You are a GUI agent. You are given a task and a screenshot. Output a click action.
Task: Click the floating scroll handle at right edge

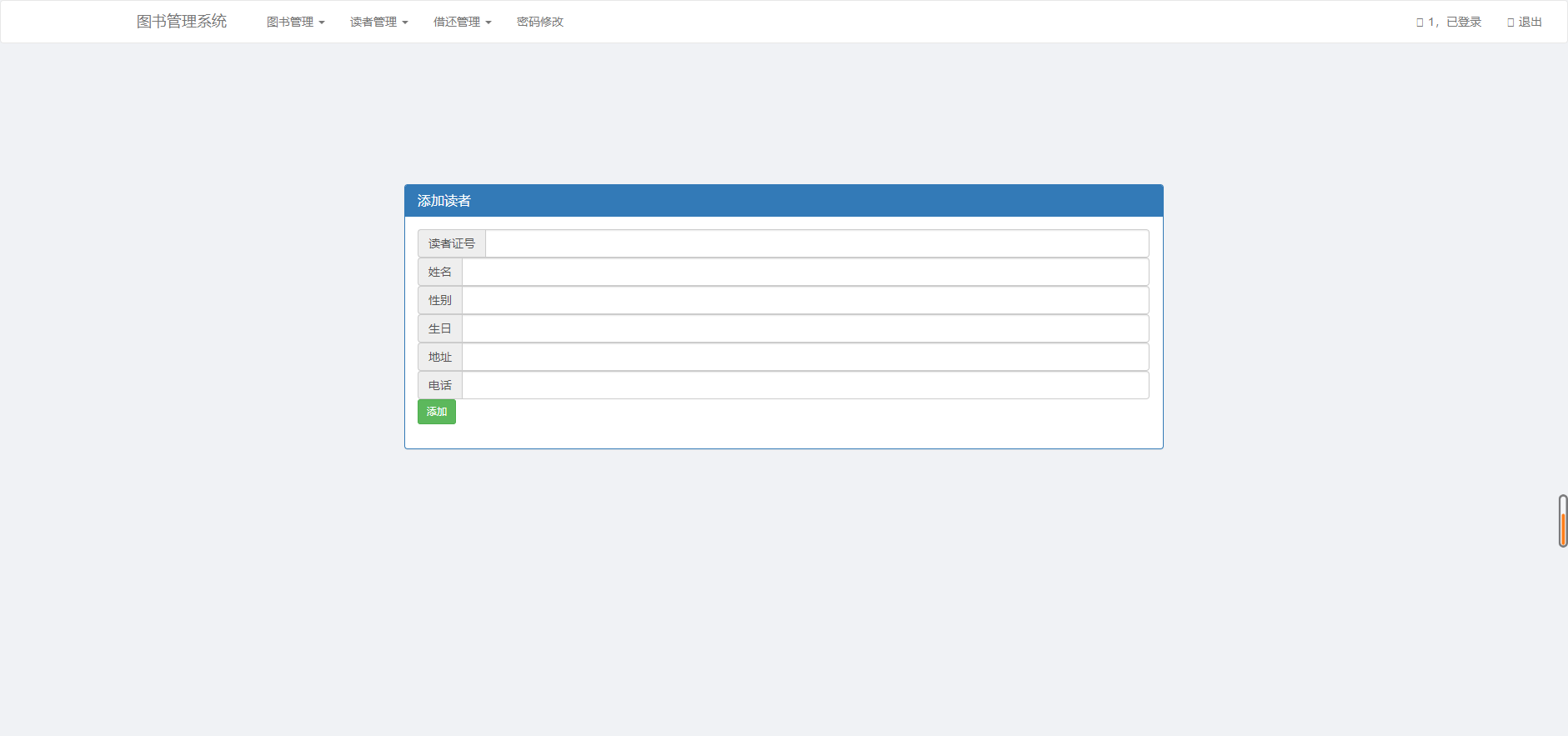[1563, 521]
